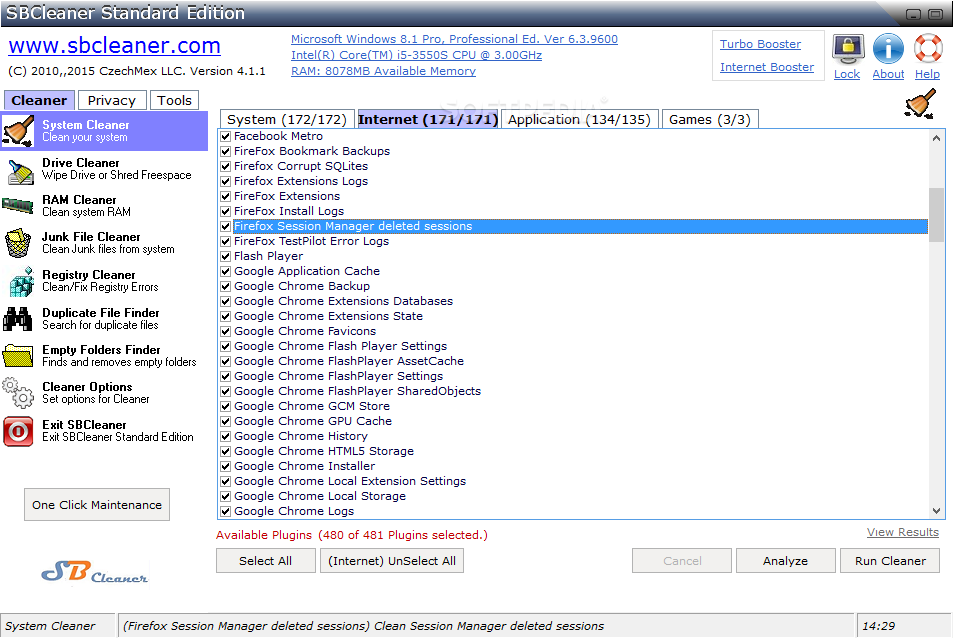Click the 14:29 clock in status bar
Screen dimensions: 953x638
coord(879,626)
